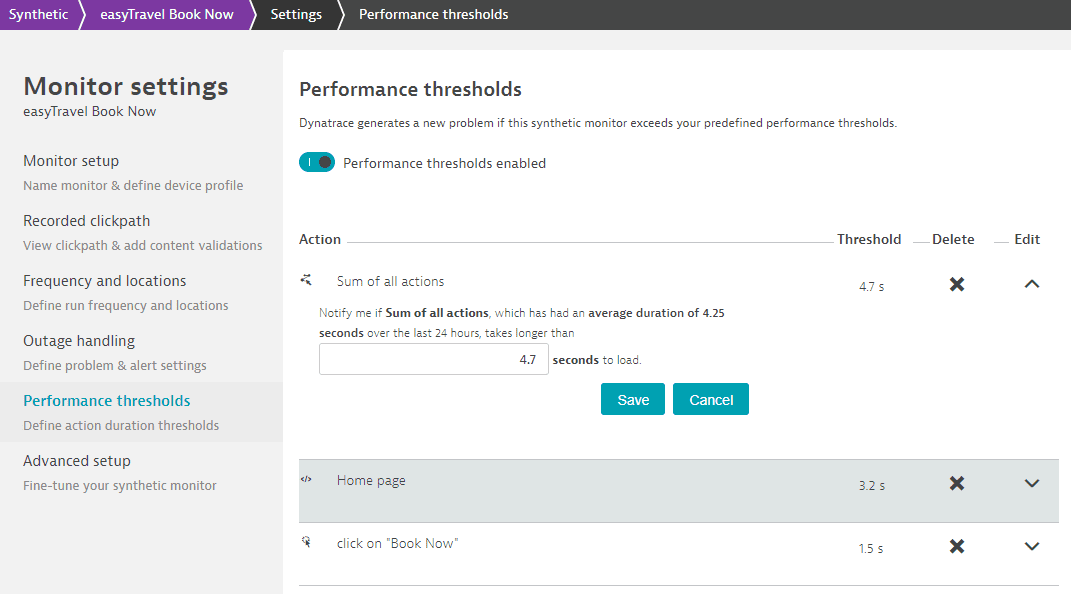Select Performance thresholds in the sidebar
This screenshot has height=594, width=1071.
107,401
